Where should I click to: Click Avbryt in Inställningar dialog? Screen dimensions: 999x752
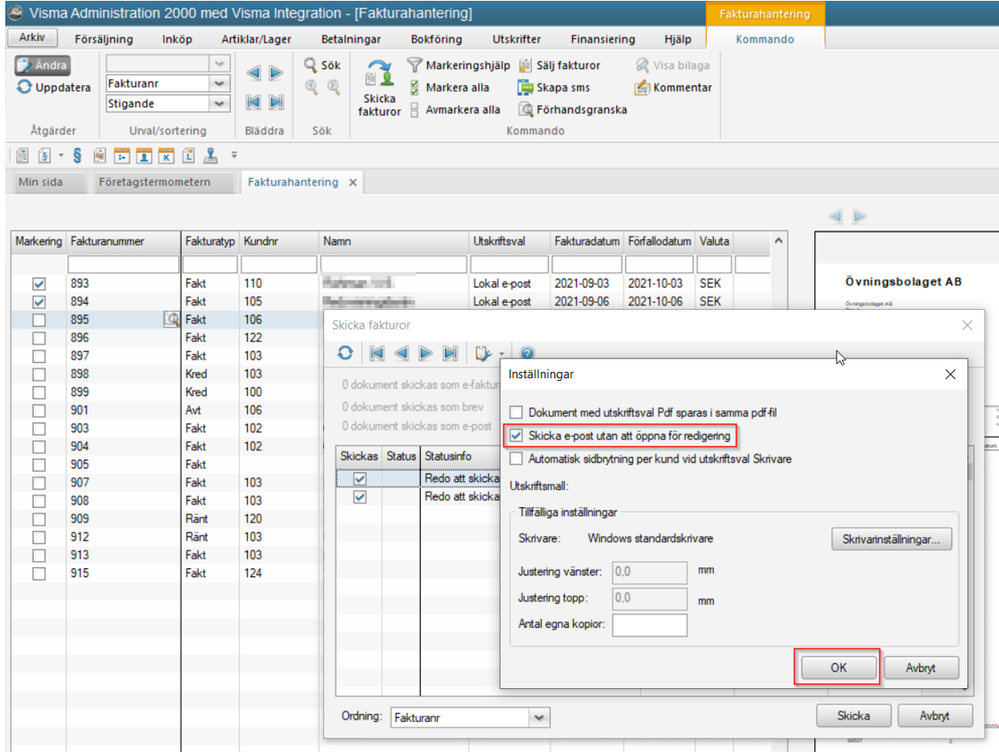(921, 667)
